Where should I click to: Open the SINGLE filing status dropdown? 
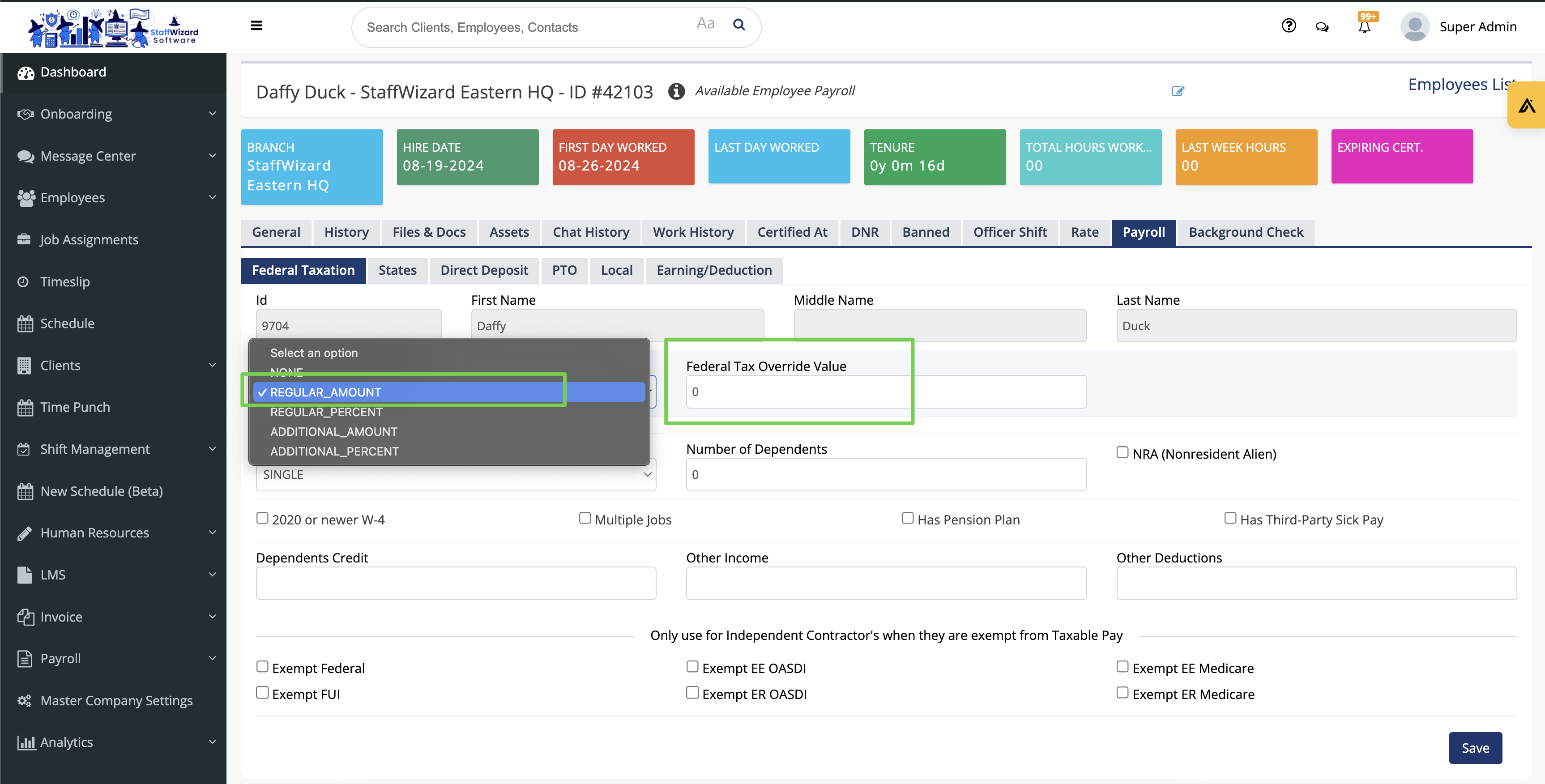point(456,475)
